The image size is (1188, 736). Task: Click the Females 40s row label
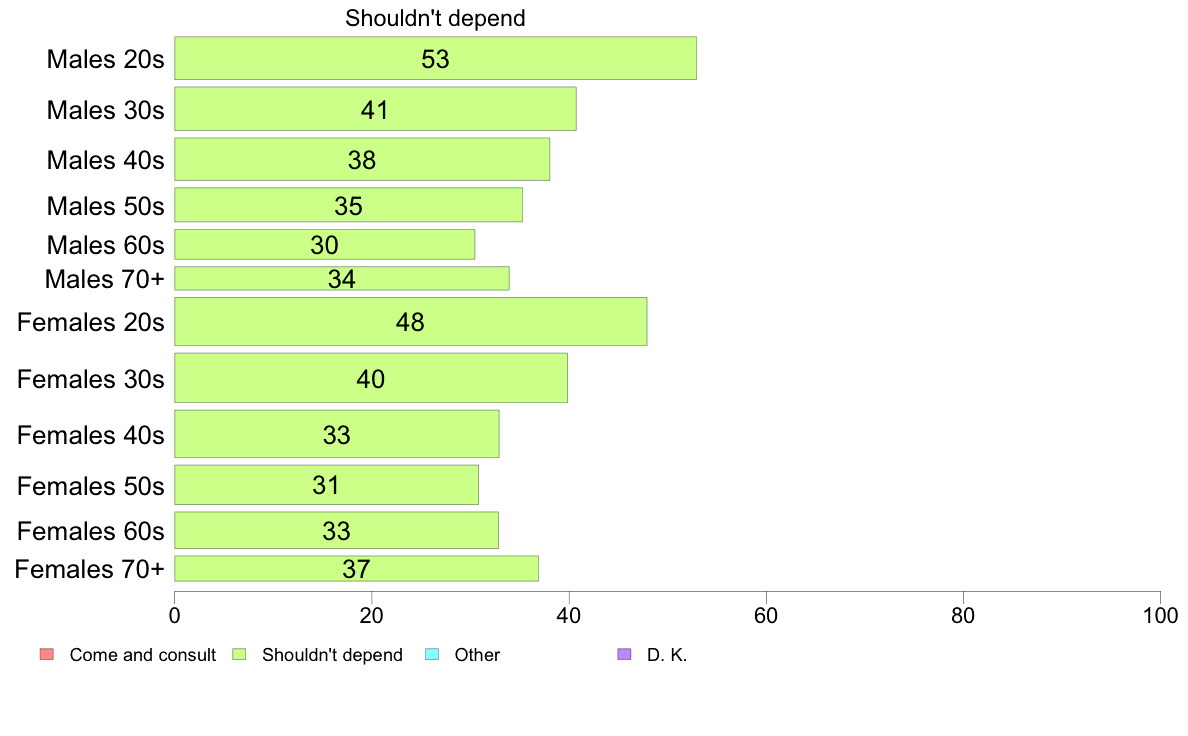[x=91, y=435]
